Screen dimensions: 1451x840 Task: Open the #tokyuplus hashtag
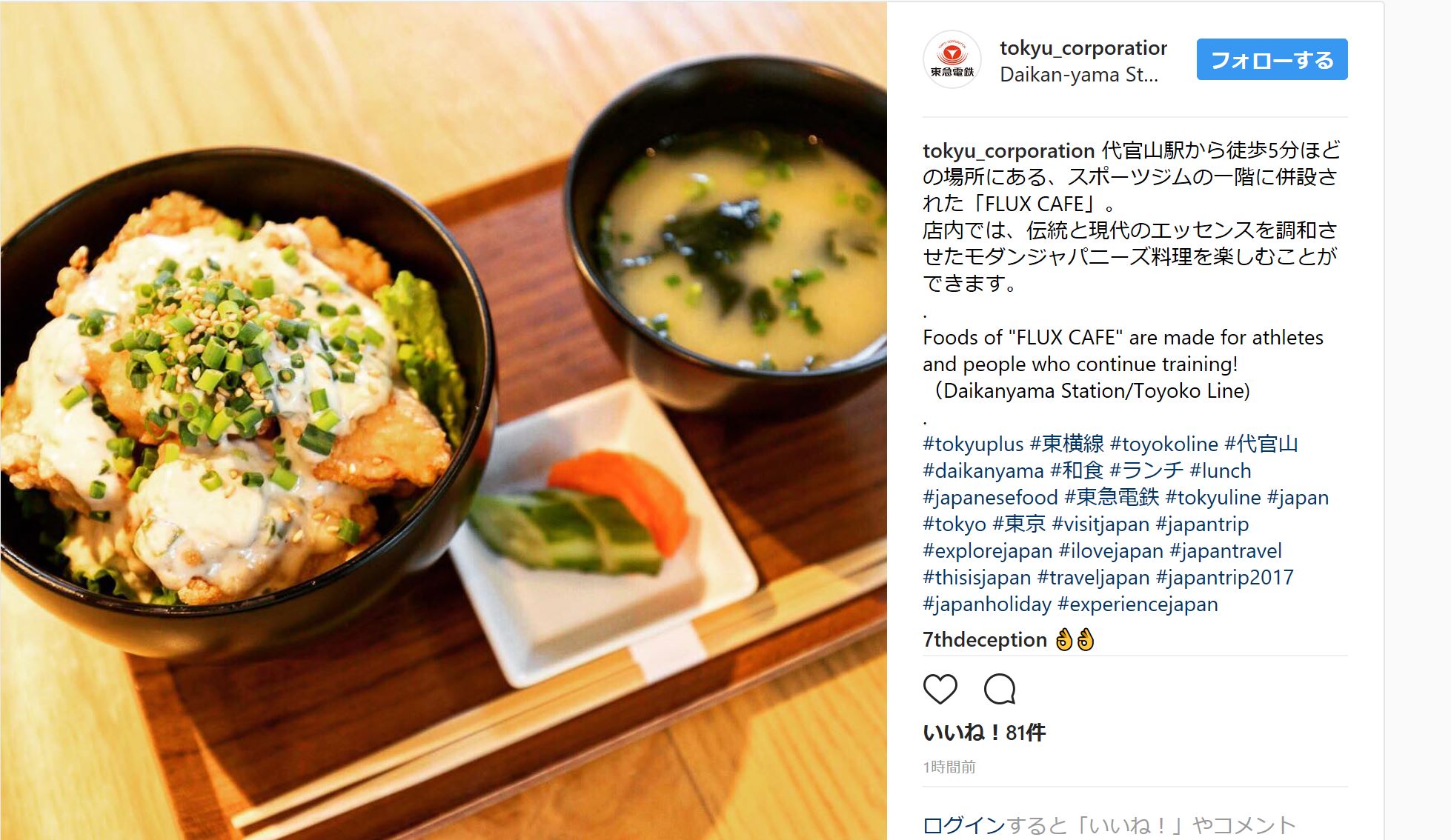(973, 444)
